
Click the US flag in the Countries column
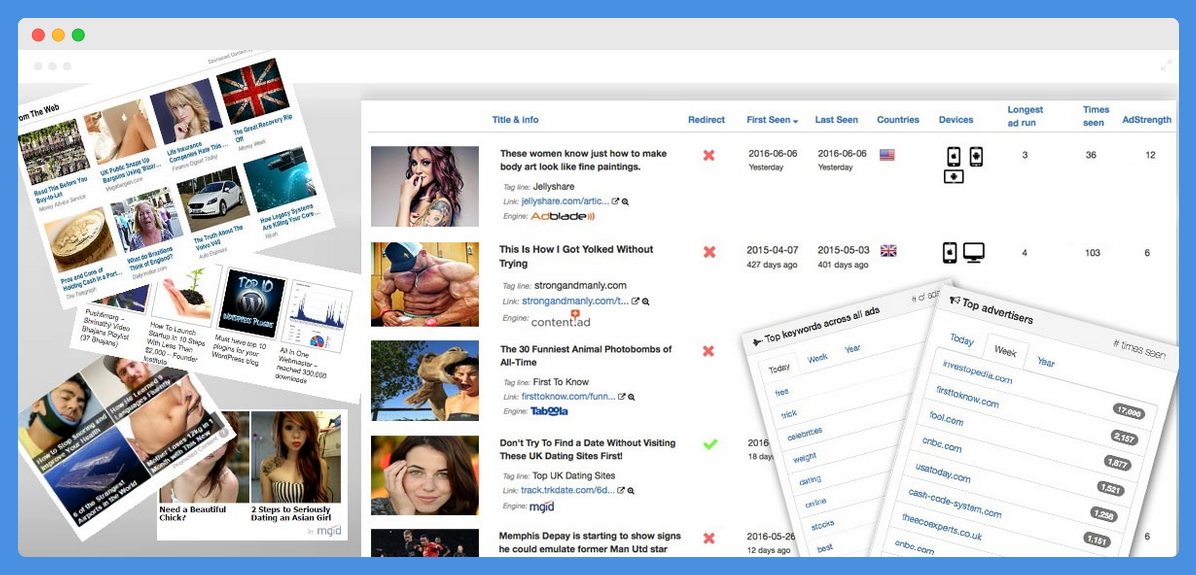887,155
